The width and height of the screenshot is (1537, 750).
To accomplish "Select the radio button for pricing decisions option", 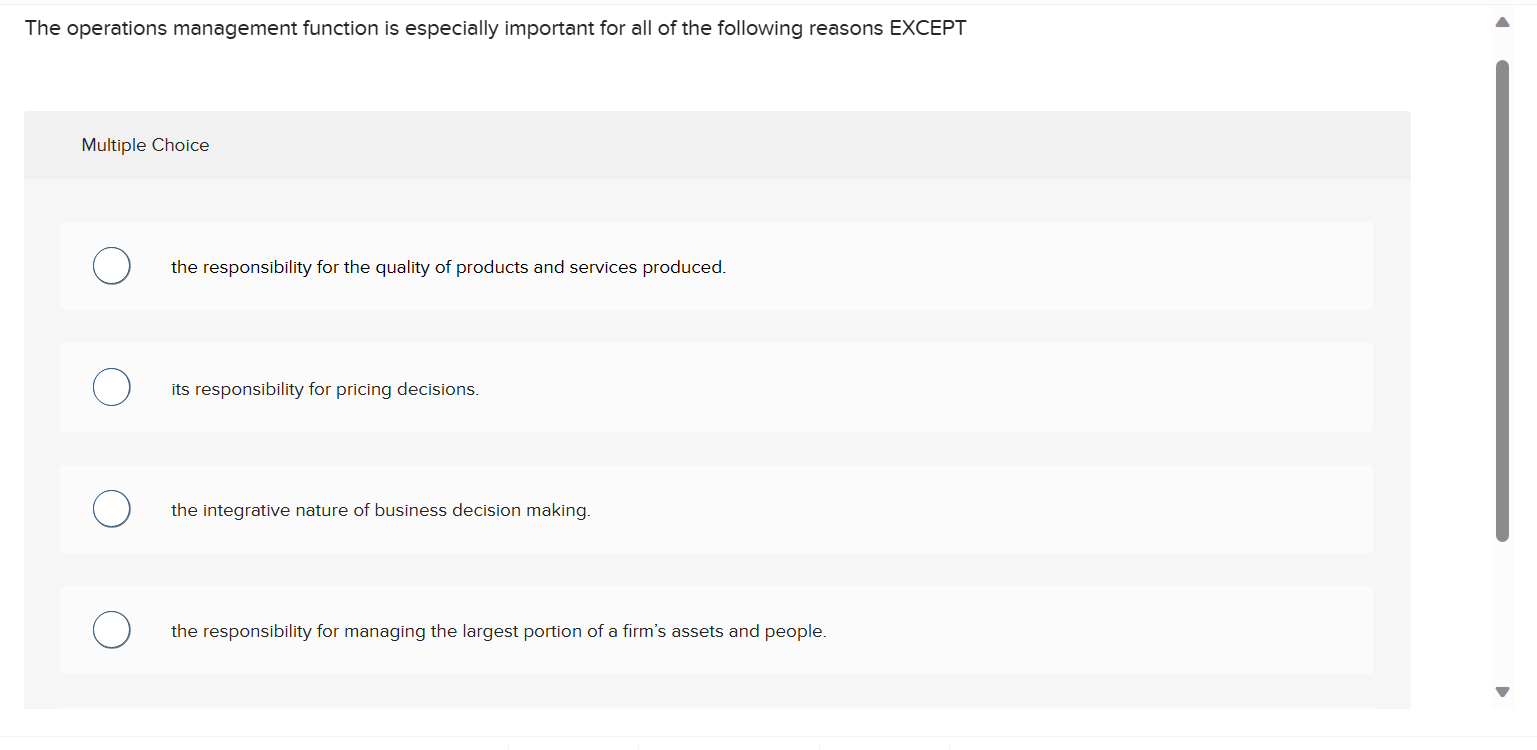I will 111,386.
